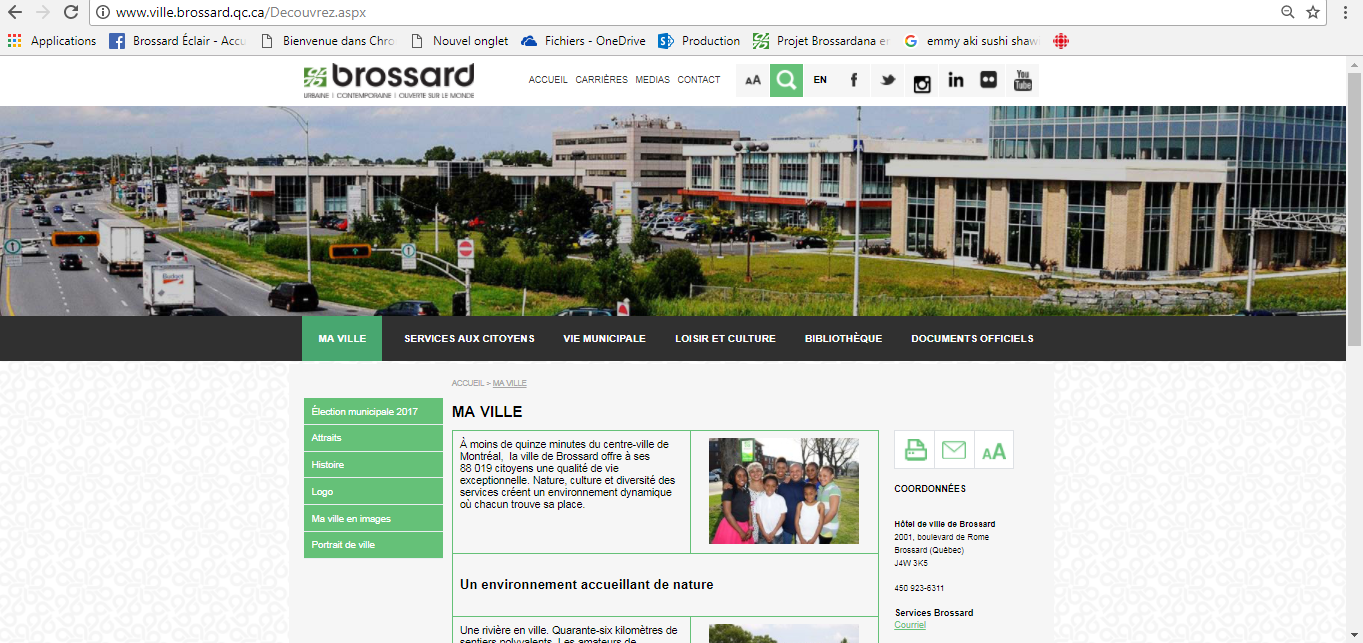Open the Ma ville en images section

tap(373, 518)
